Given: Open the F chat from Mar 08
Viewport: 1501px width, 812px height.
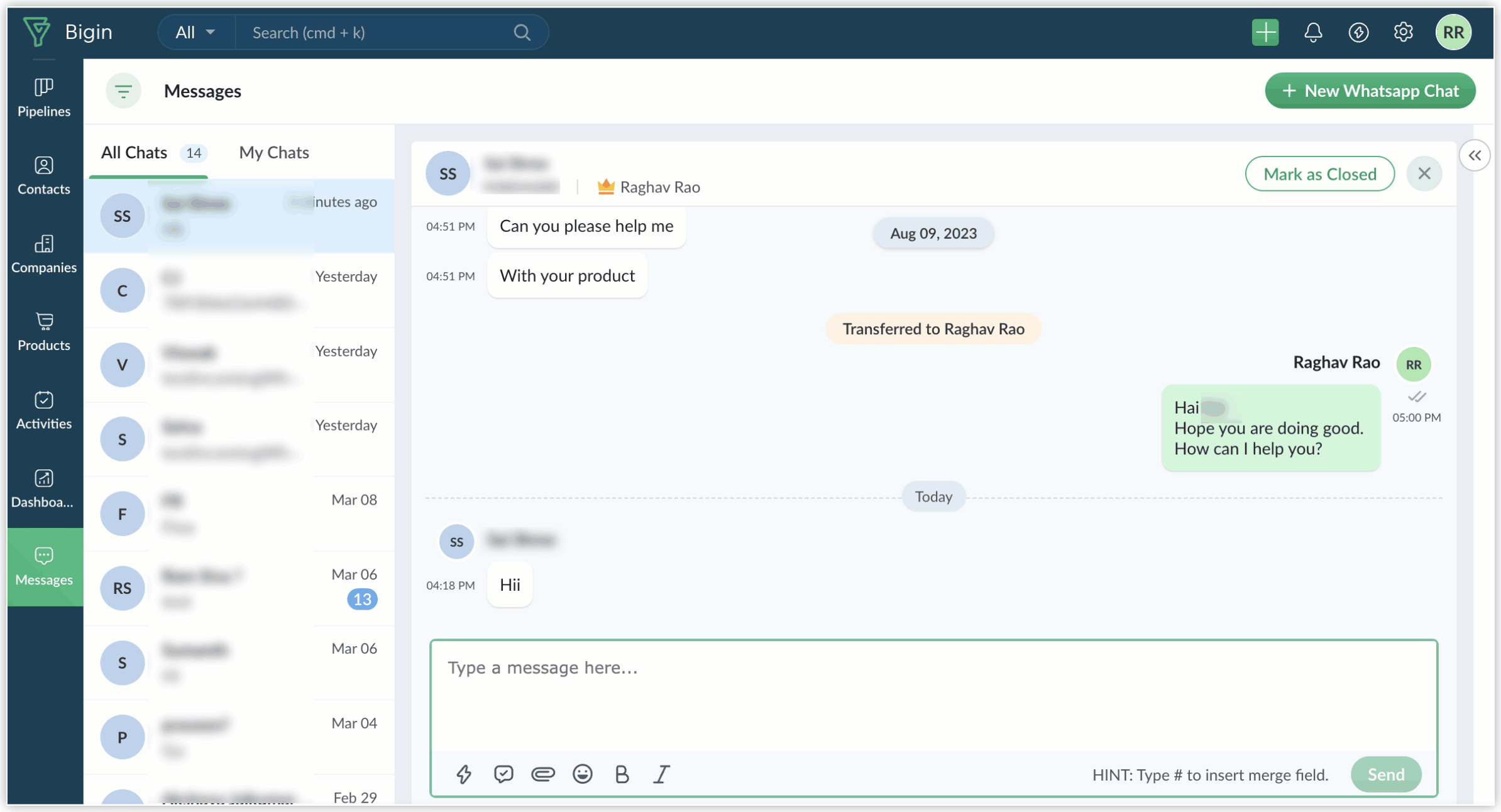Looking at the screenshot, I should 239,513.
